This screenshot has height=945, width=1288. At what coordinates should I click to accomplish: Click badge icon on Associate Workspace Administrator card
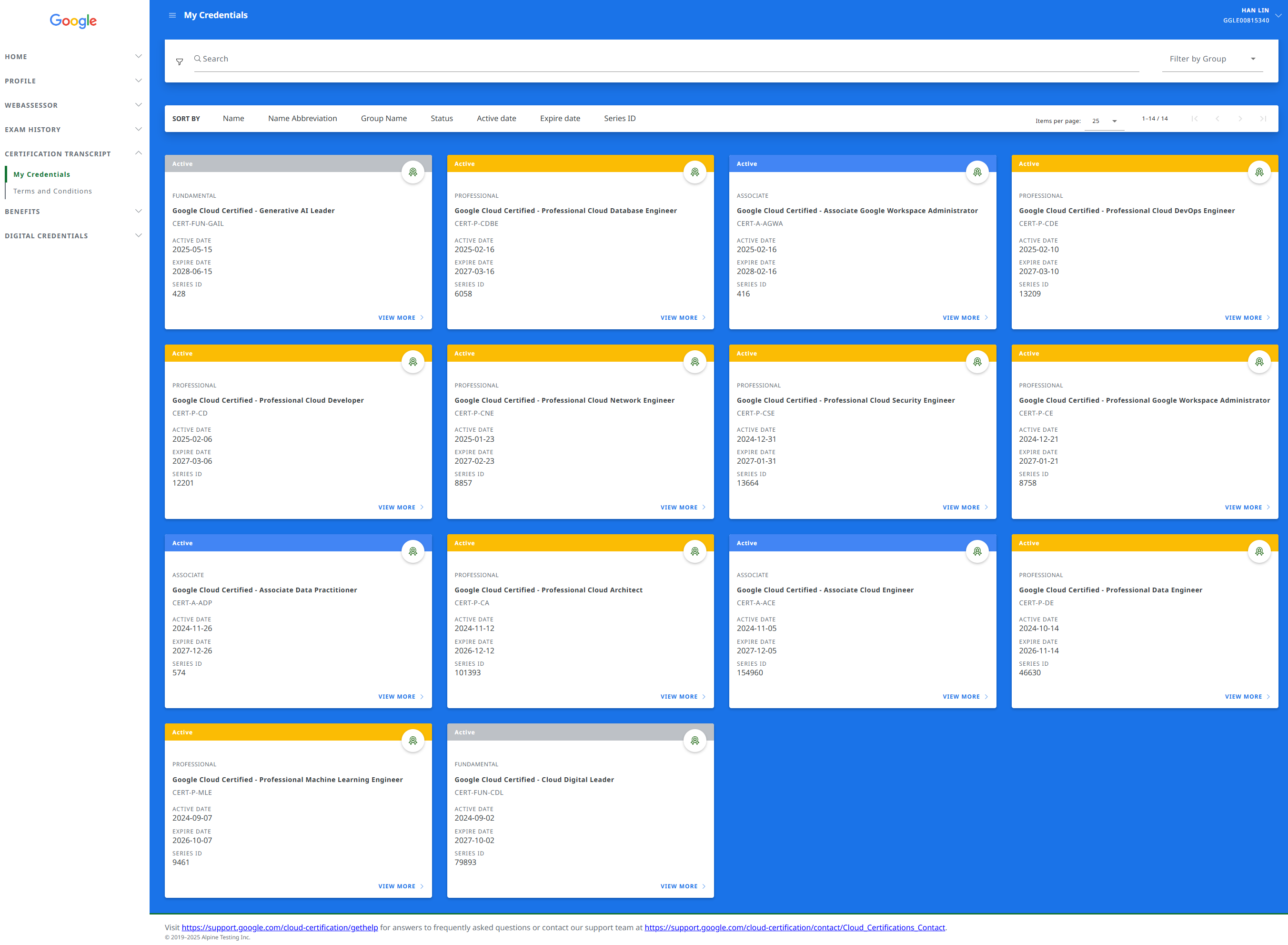pos(977,172)
